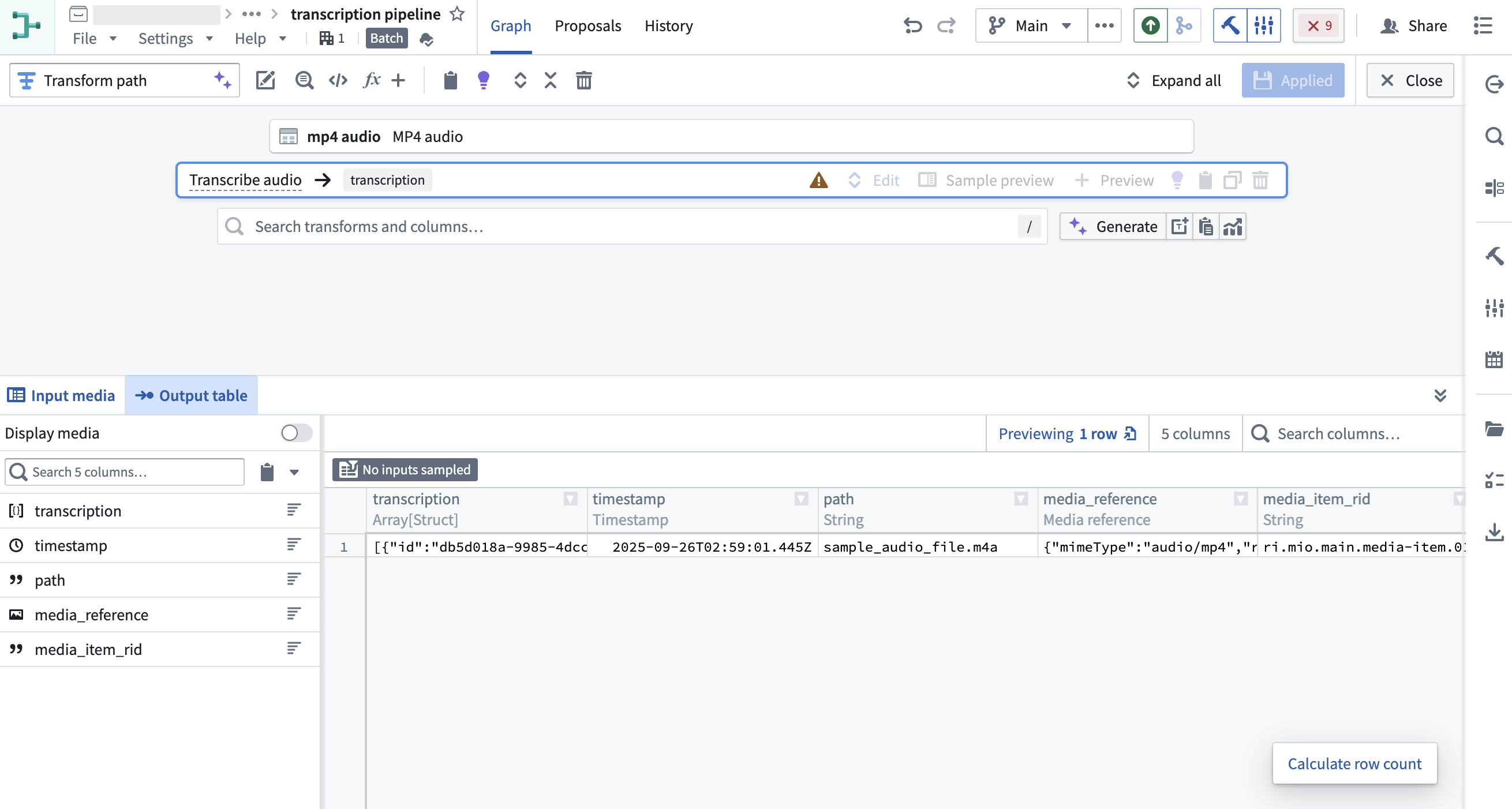The width and height of the screenshot is (1512, 809).
Task: Open the File menu
Action: click(x=95, y=39)
